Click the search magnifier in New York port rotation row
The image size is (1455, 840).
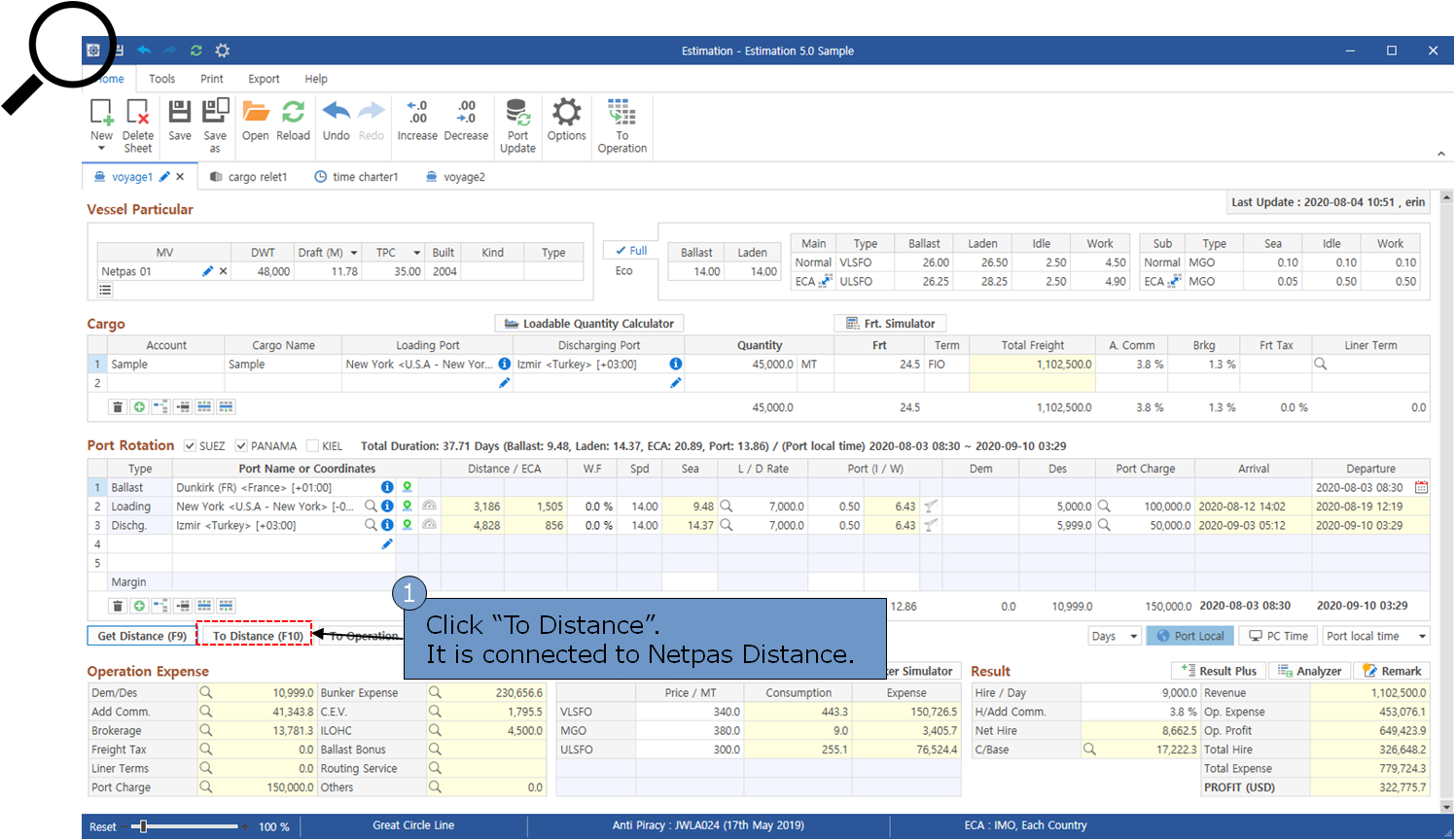coord(370,507)
